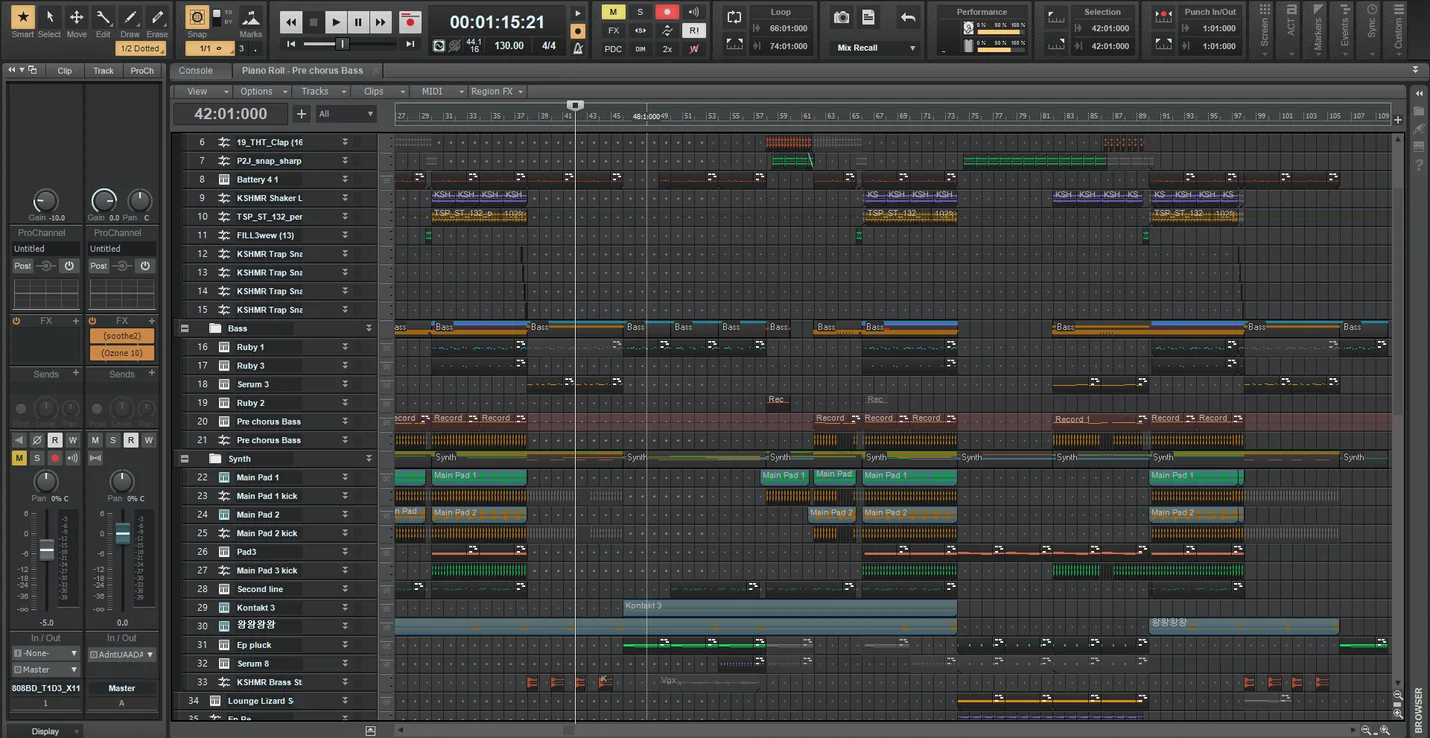The width and height of the screenshot is (1430, 738).
Task: Add a new track with plus button
Action: tap(301, 114)
